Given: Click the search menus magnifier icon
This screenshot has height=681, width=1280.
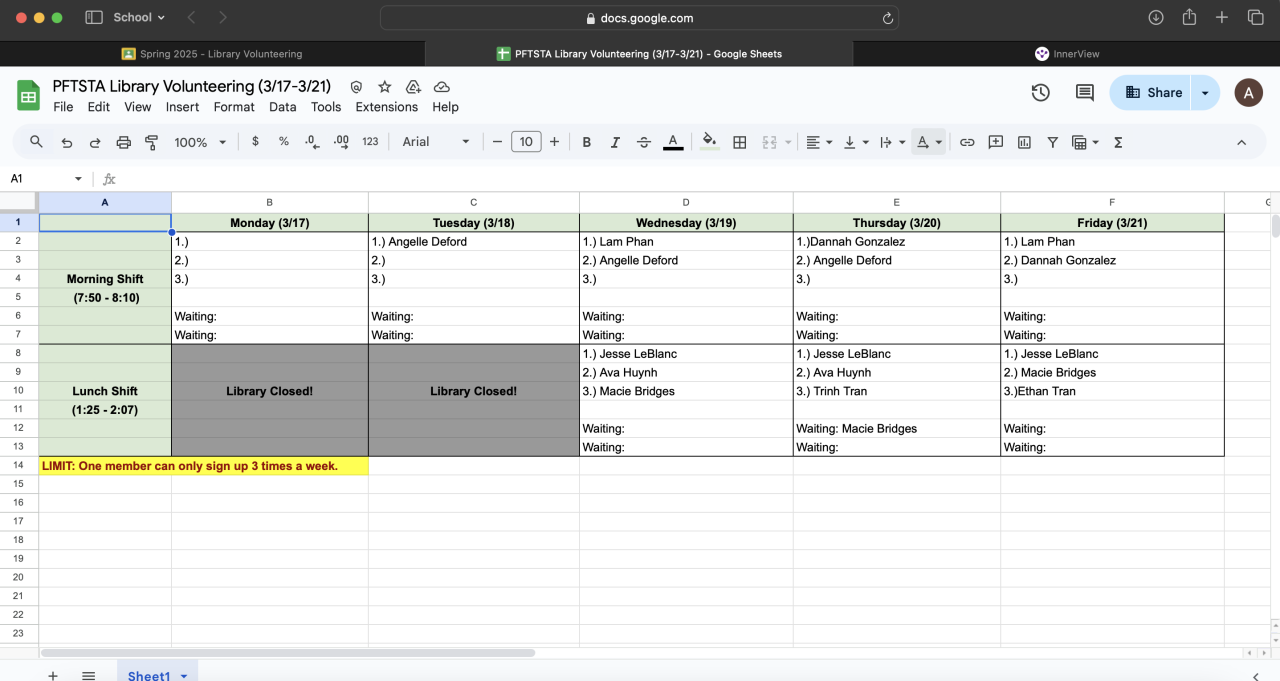Looking at the screenshot, I should point(36,142).
